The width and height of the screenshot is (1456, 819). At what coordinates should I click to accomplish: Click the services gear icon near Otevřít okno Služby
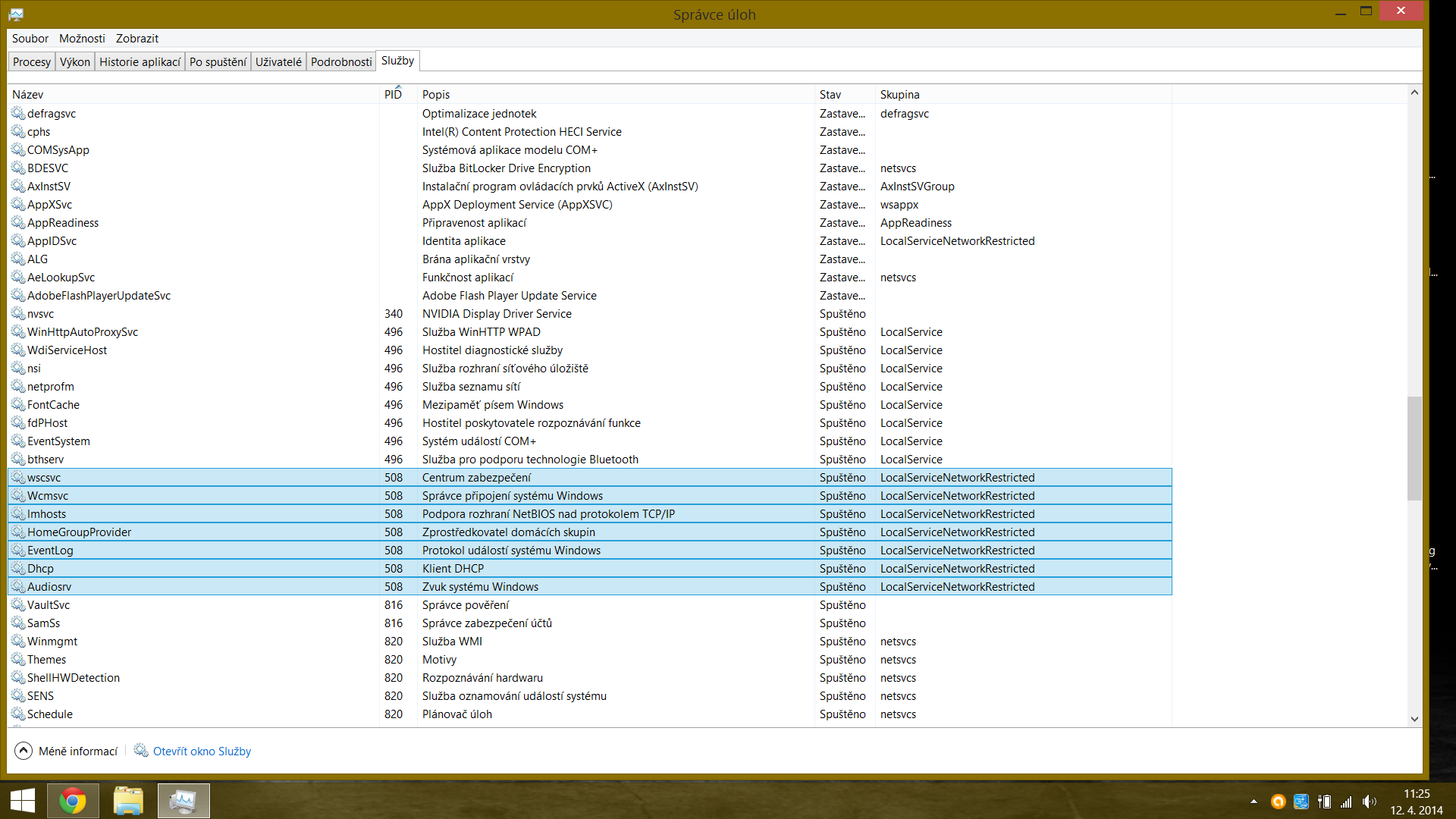pos(141,750)
